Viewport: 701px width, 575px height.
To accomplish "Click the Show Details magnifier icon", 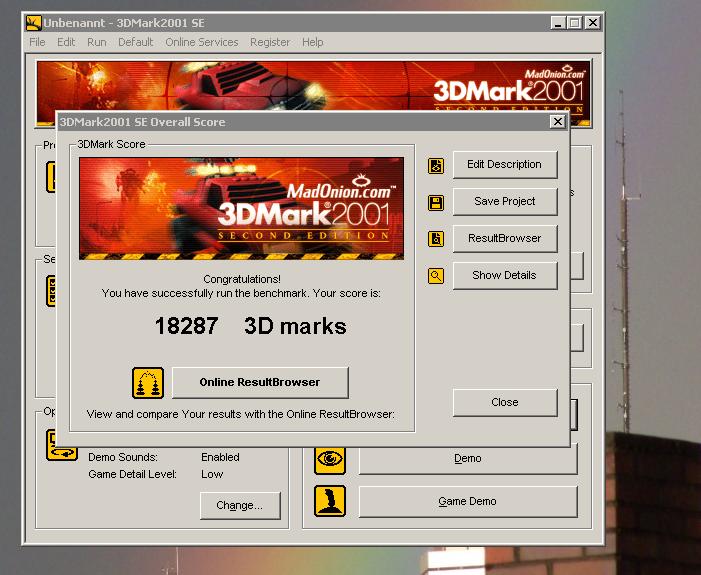I will coord(436,276).
